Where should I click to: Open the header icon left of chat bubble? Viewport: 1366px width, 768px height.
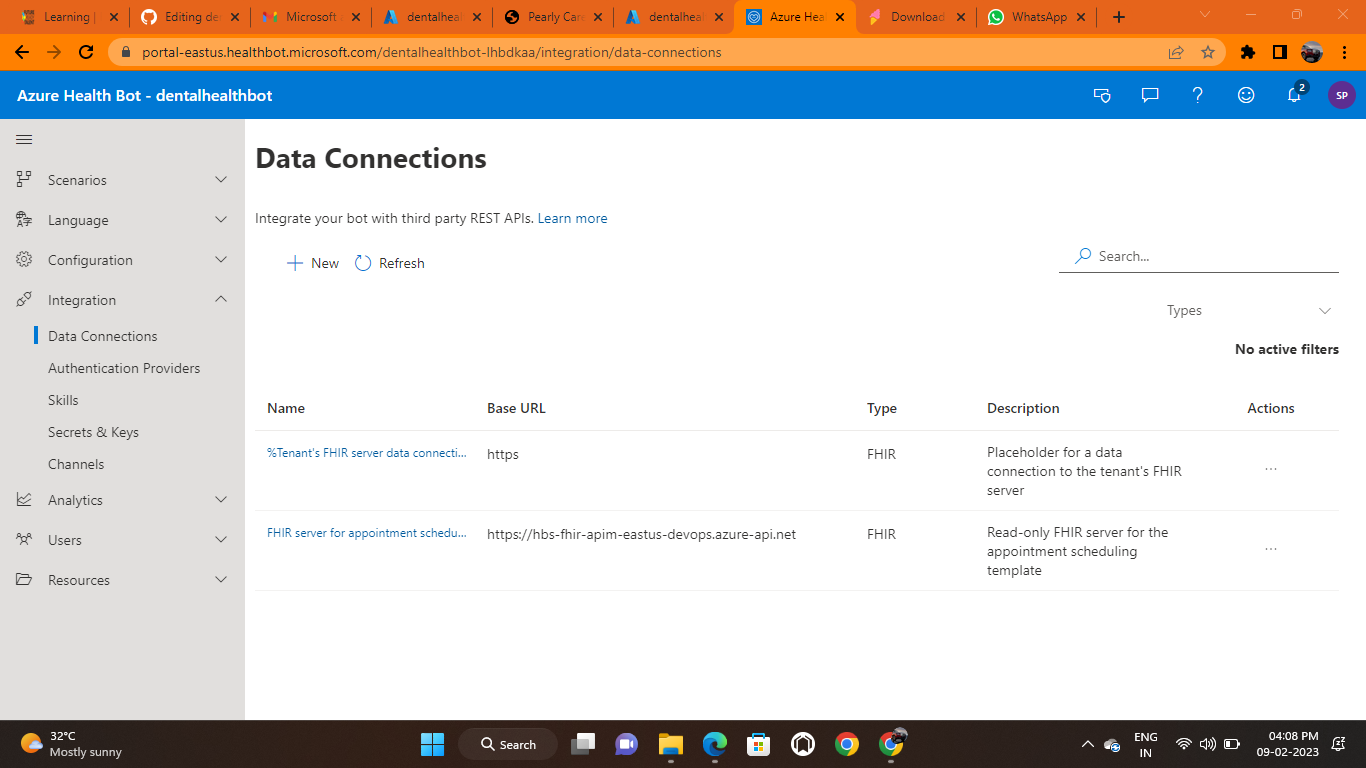(x=1102, y=95)
